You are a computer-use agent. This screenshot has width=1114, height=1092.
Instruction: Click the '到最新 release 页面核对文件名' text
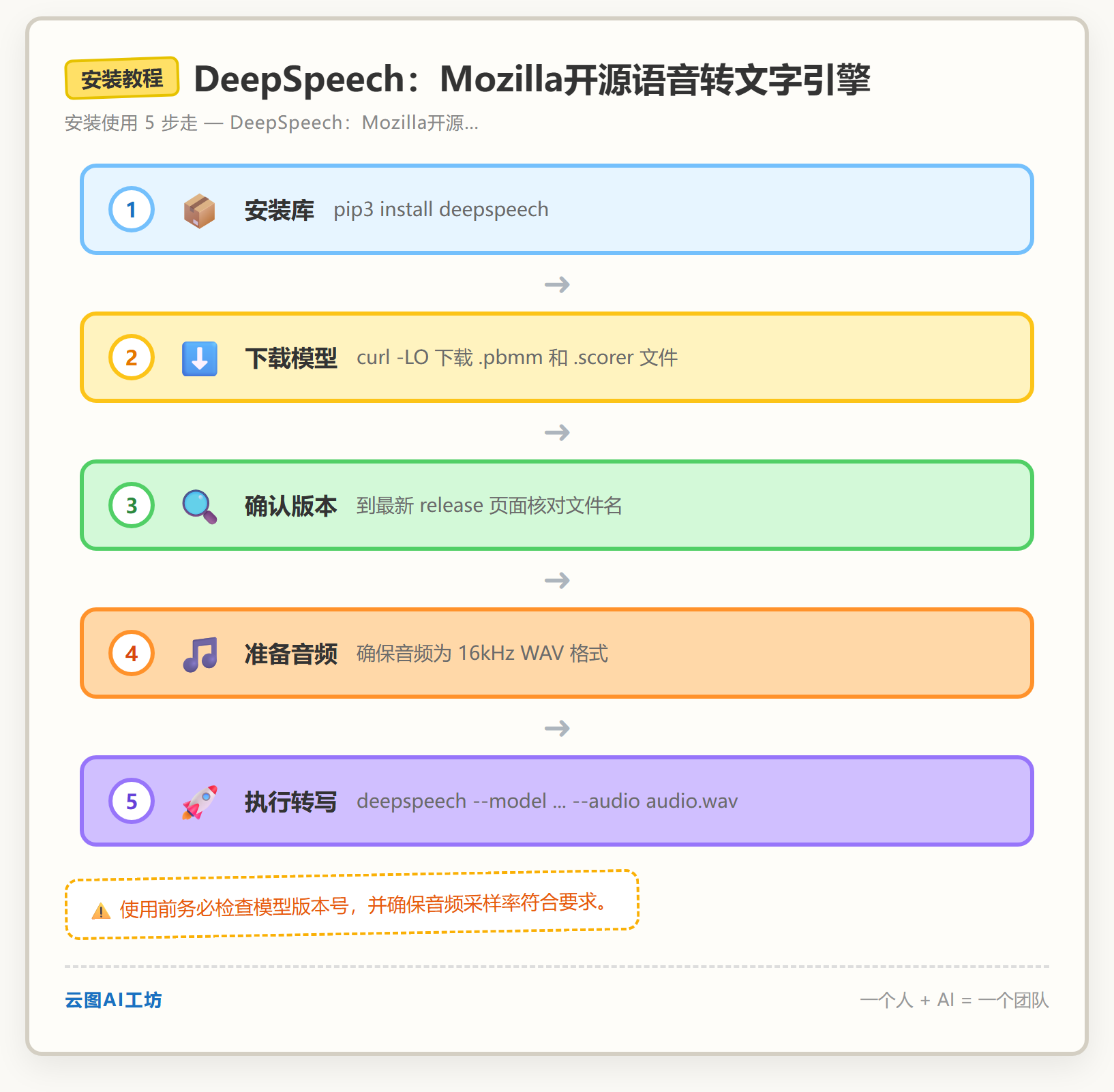[490, 505]
